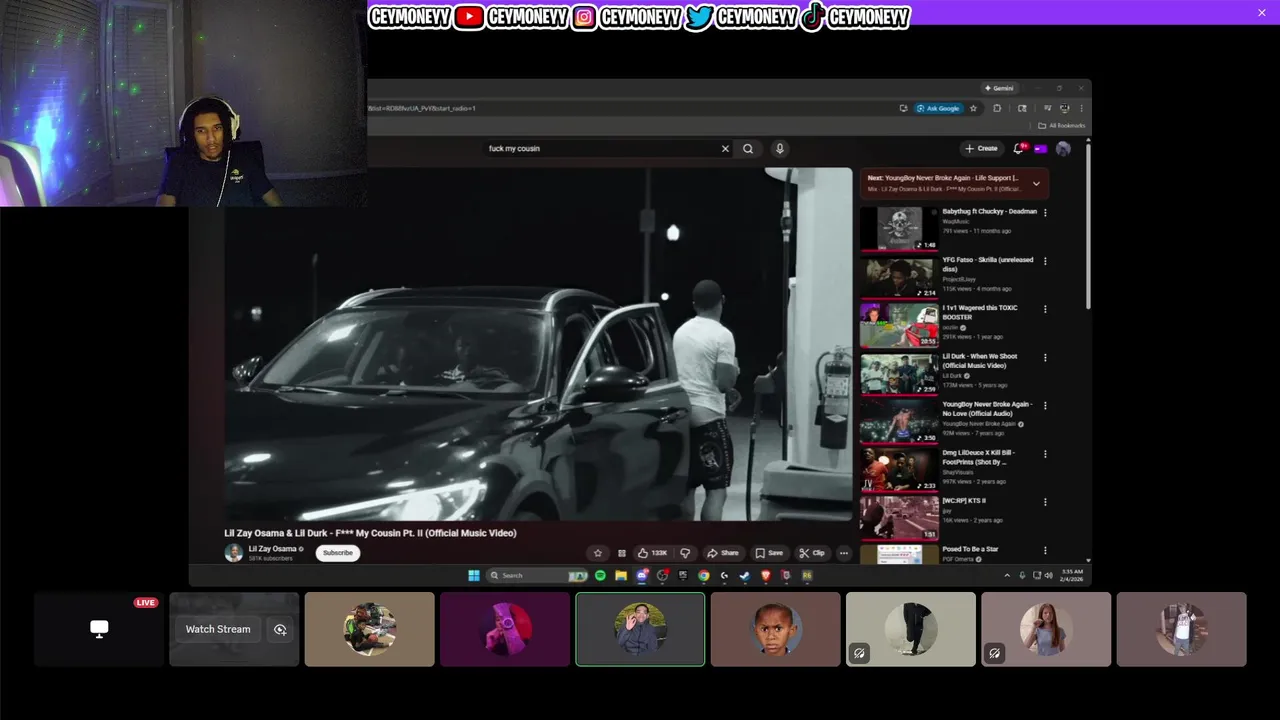
Task: Click the Watch Stream button
Action: tap(218, 629)
